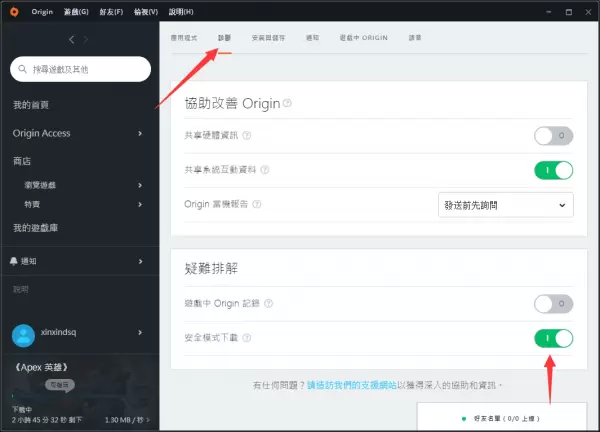Expand the 通知 sidebar chevron
The image size is (600, 432).
(x=140, y=261)
